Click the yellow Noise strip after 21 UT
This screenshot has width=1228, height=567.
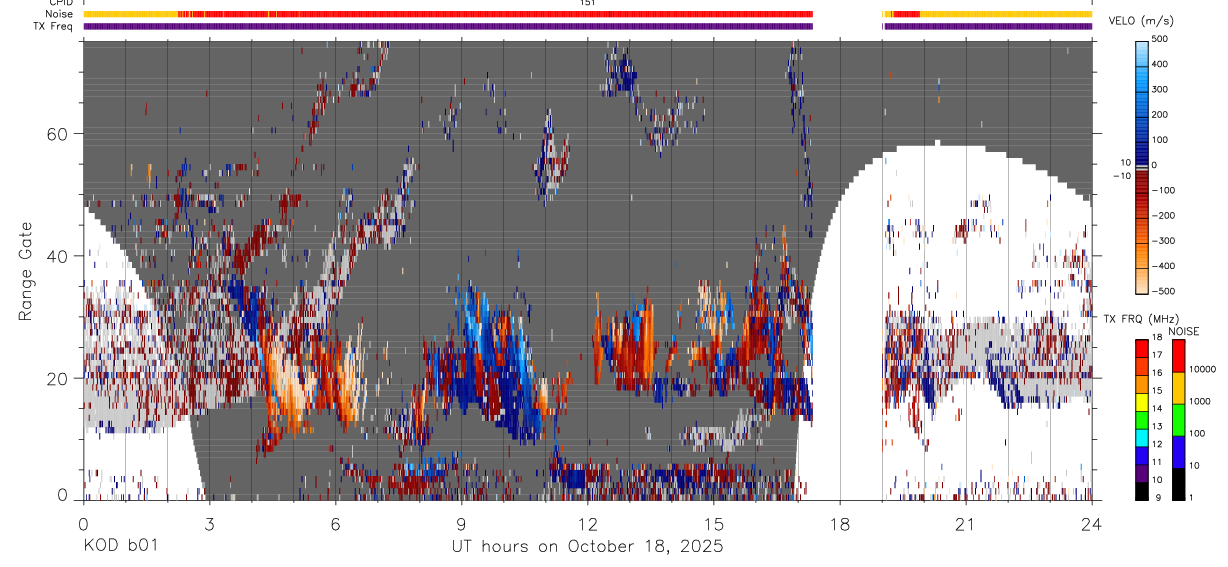1006,14
